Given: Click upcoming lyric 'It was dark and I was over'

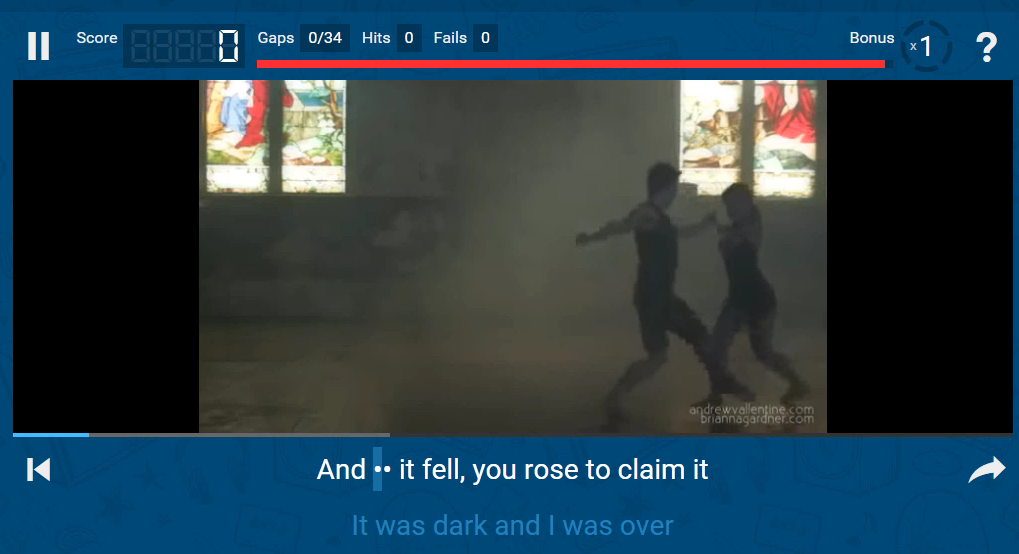Looking at the screenshot, I should (512, 525).
